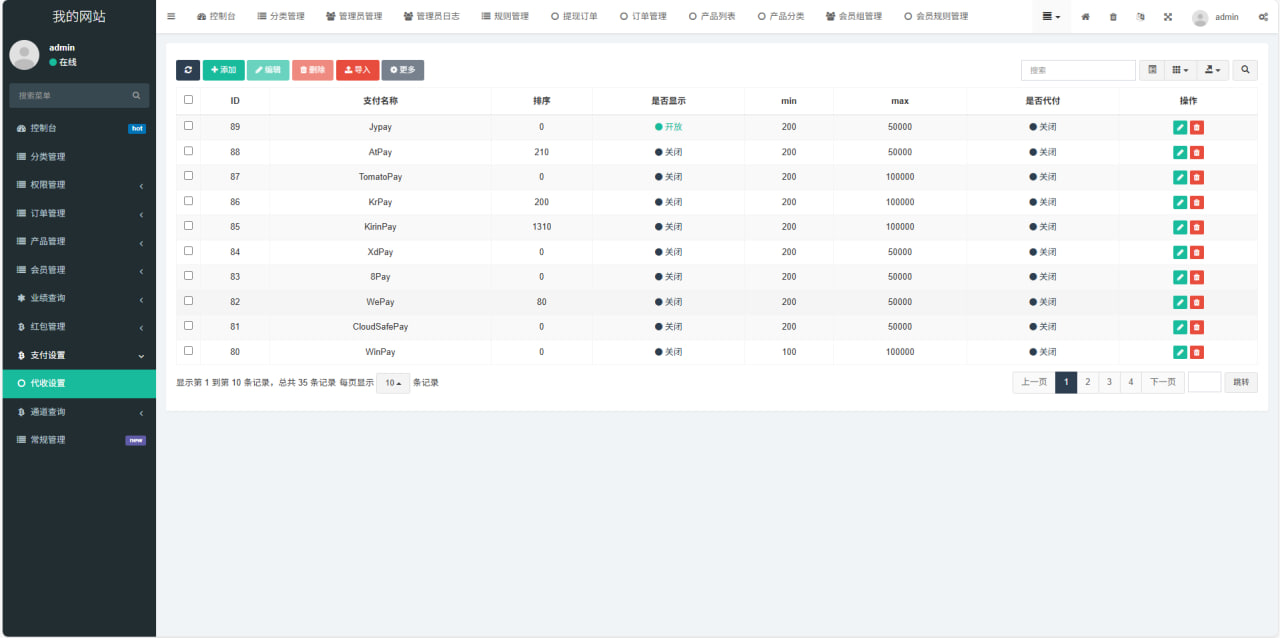Tick the select-all checkbox in table header

click(188, 100)
